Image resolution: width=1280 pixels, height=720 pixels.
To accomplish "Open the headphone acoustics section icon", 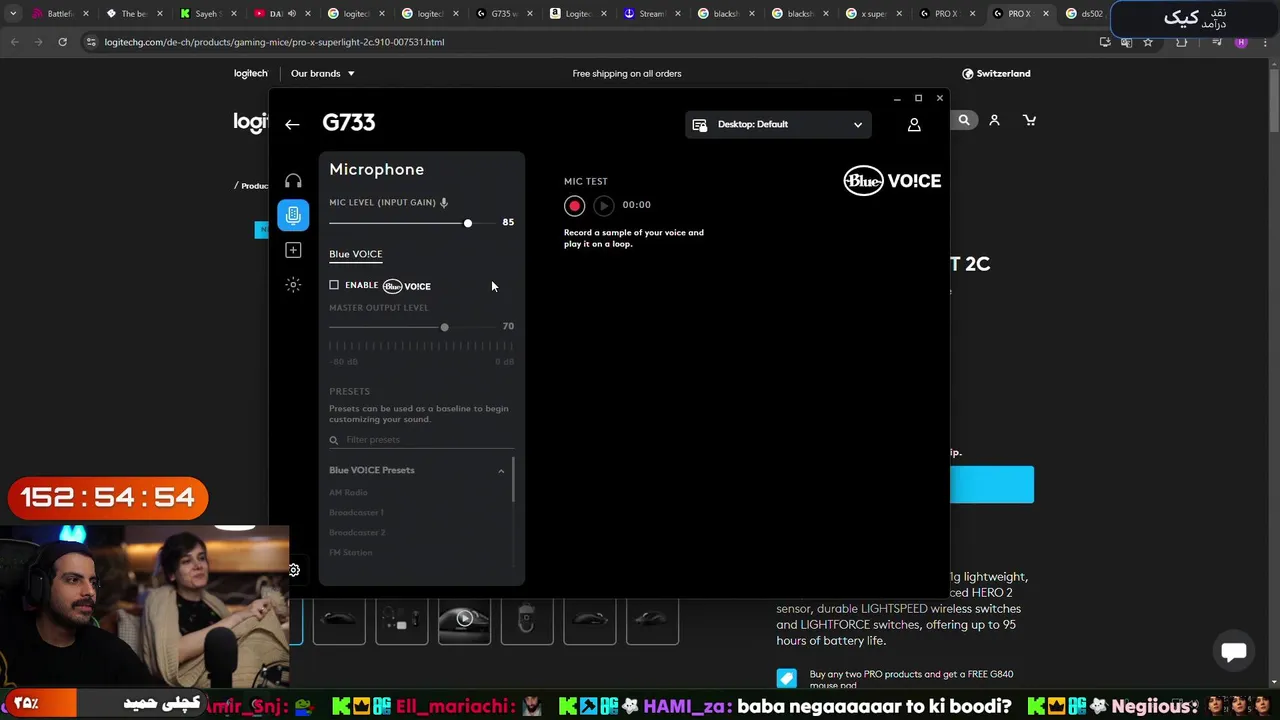I will (x=293, y=181).
